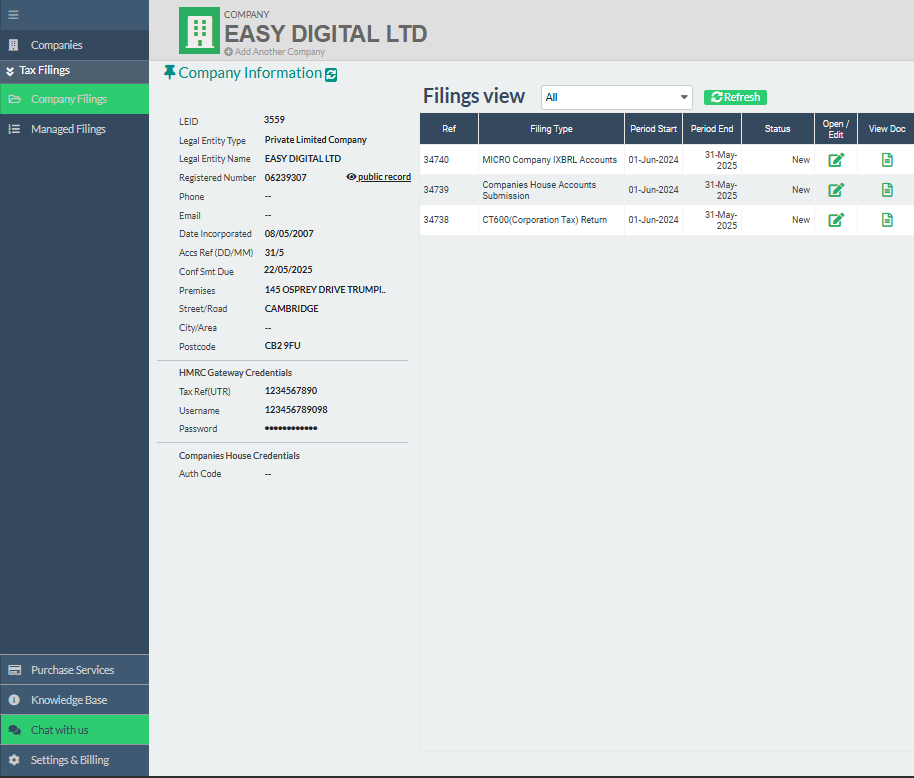Screen dimensions: 914x778
Task: Click the Filing Type column header
Action: pyautogui.click(x=551, y=129)
